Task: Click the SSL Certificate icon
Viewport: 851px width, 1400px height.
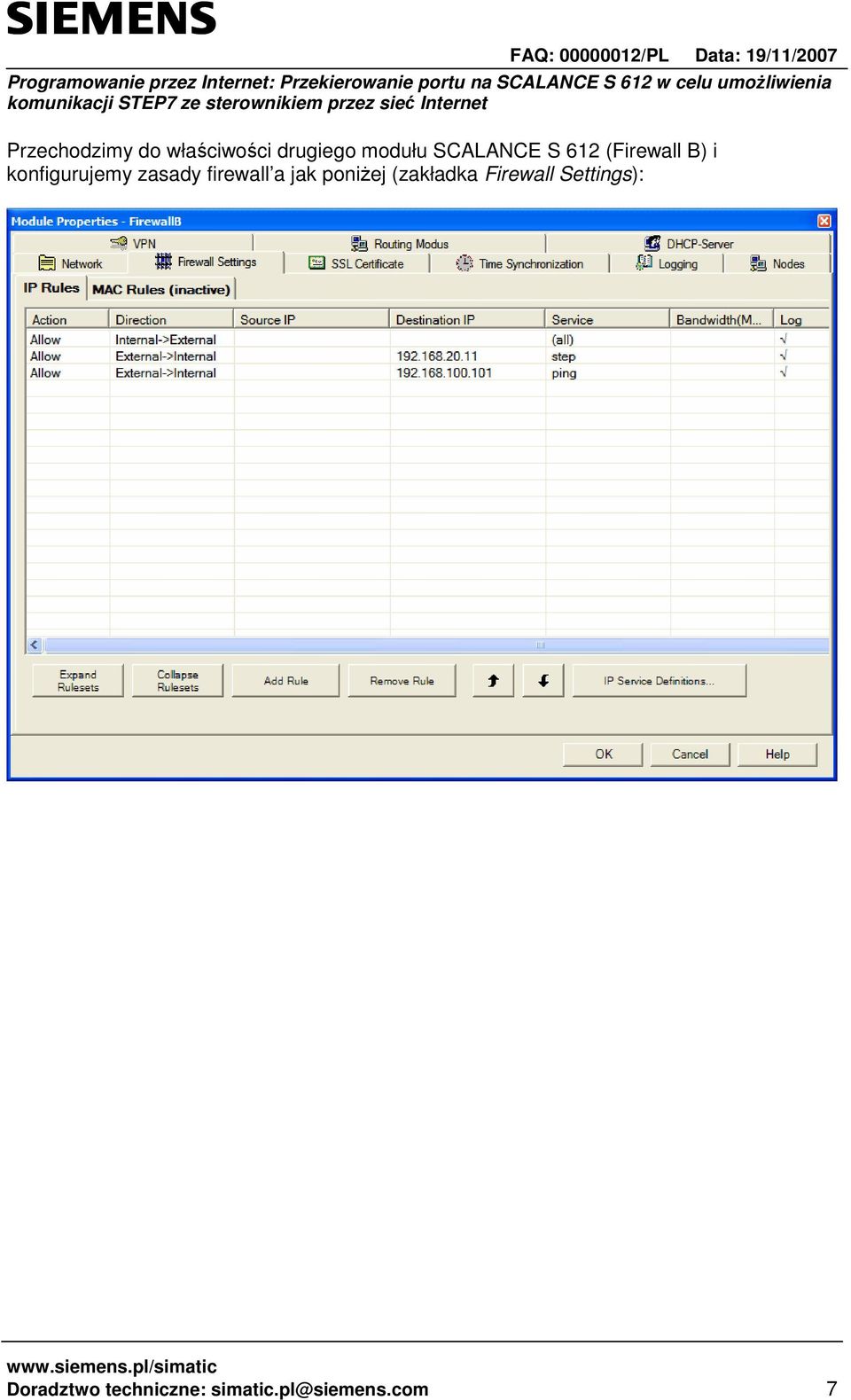Action: click(316, 263)
